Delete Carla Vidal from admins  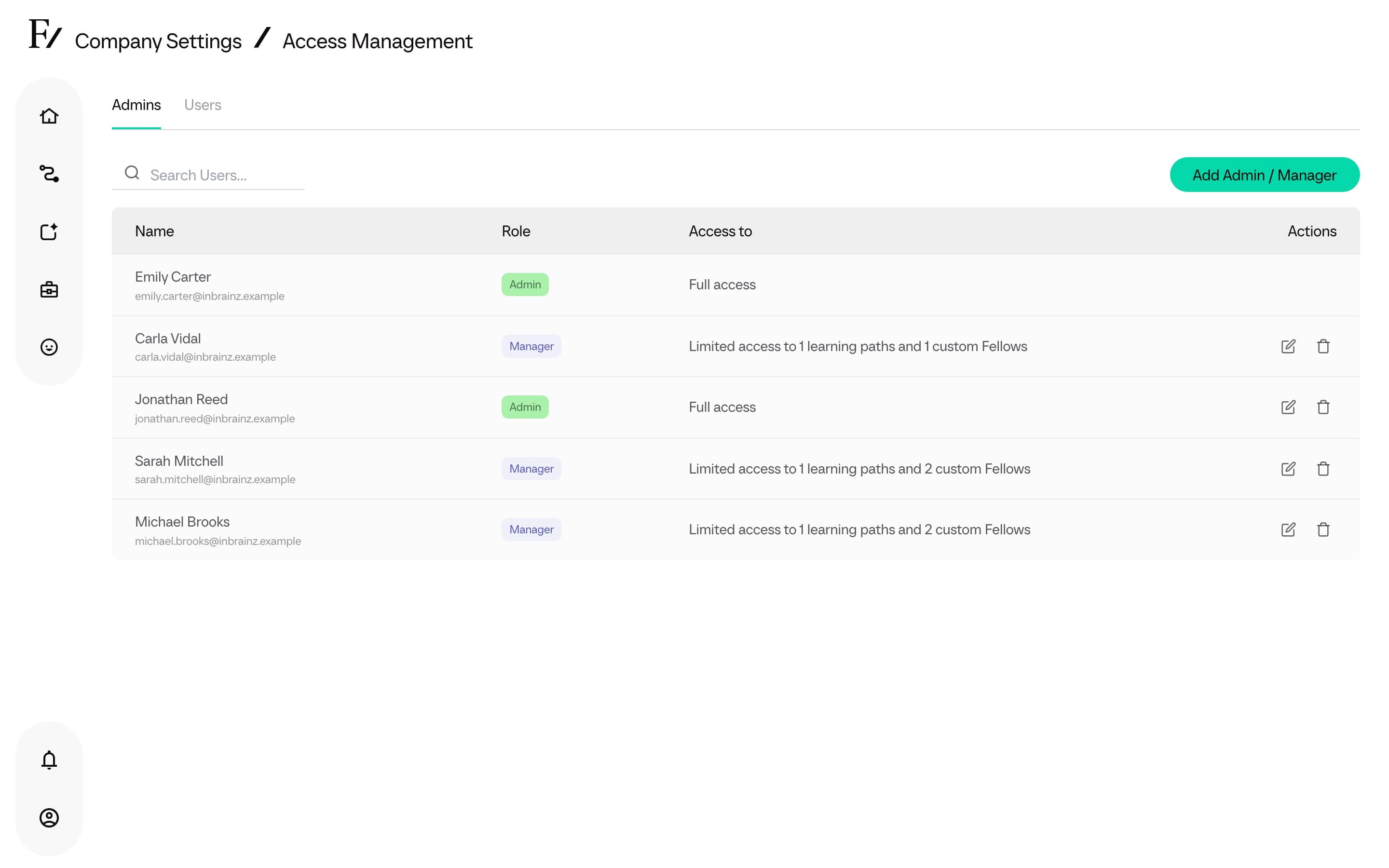click(x=1323, y=346)
